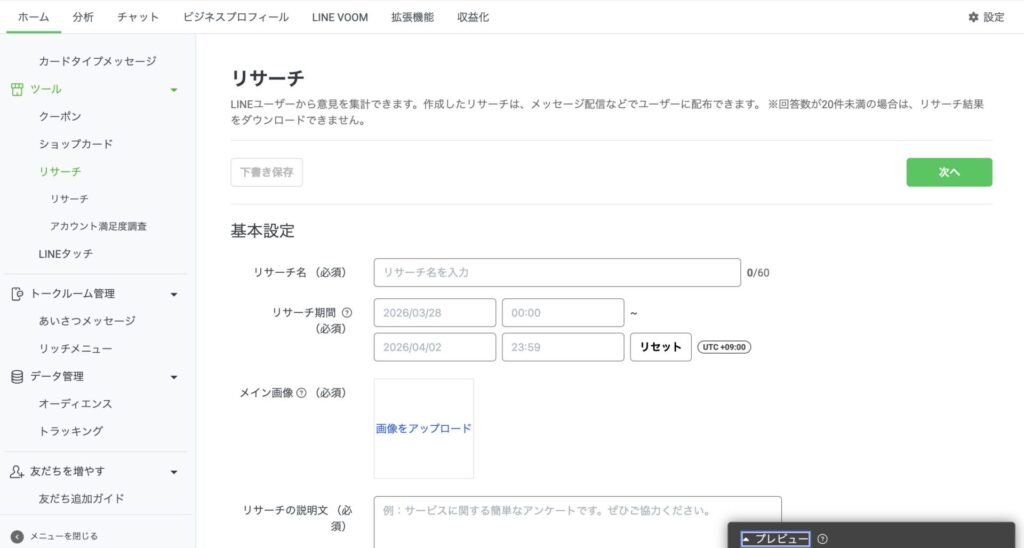Image resolution: width=1024 pixels, height=548 pixels.
Task: Collapse the トークルーム管理 section arrow
Action: coord(174,295)
